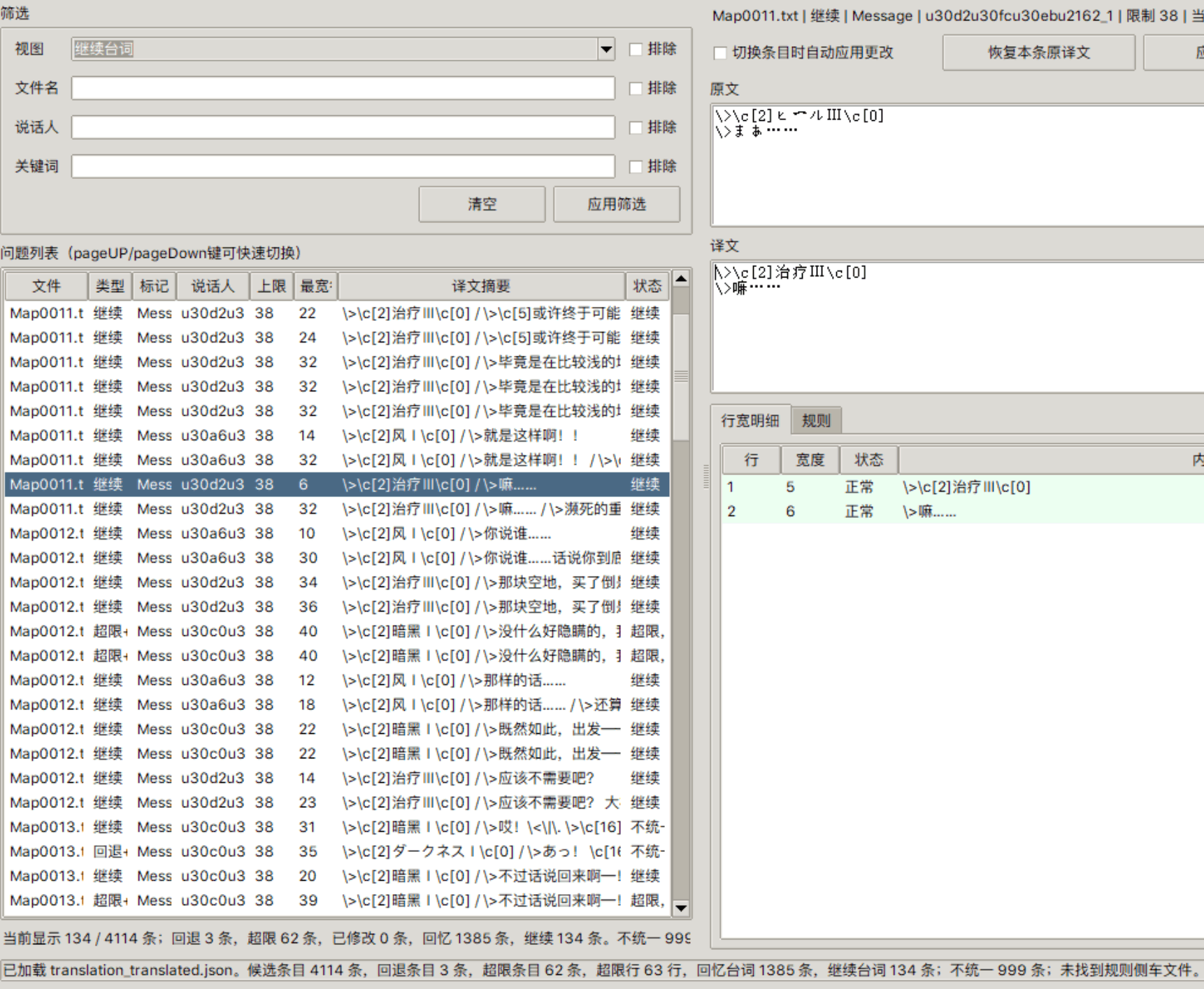
Task: Select row 既然如此，出发 first occurrence
Action: [337, 729]
